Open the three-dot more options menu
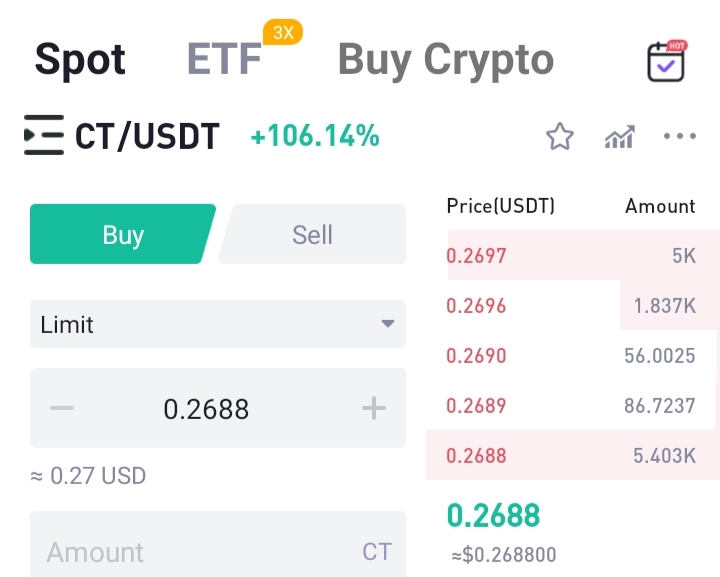Viewport: 720px width, 577px height. point(680,136)
